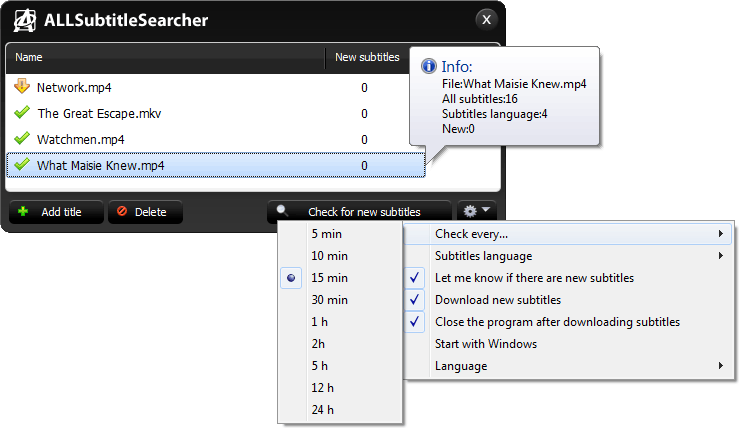
Task: Select the selected 15 min interval option
Action: tap(340, 278)
